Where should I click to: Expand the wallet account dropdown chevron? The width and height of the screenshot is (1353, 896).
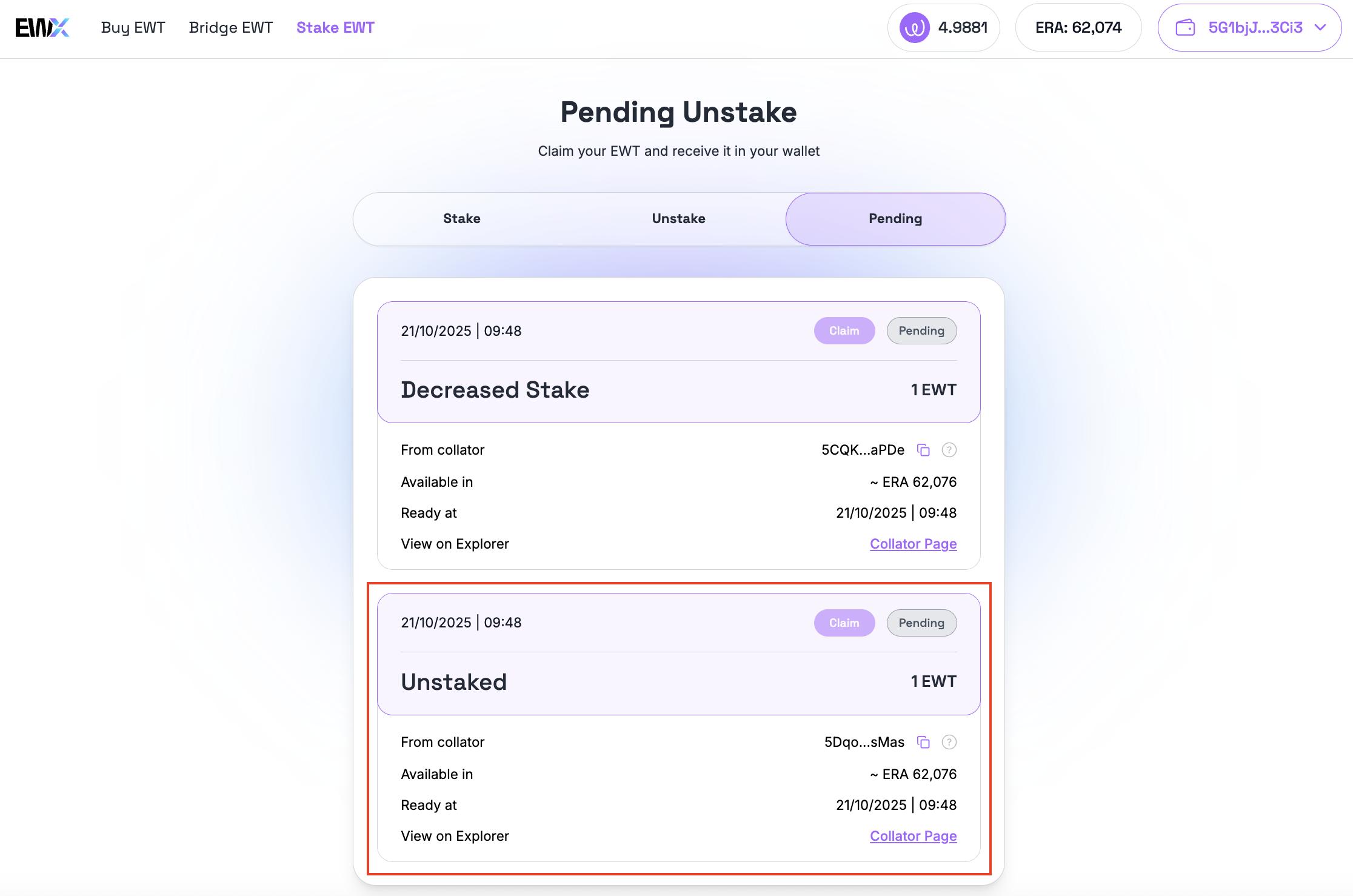tap(1320, 28)
